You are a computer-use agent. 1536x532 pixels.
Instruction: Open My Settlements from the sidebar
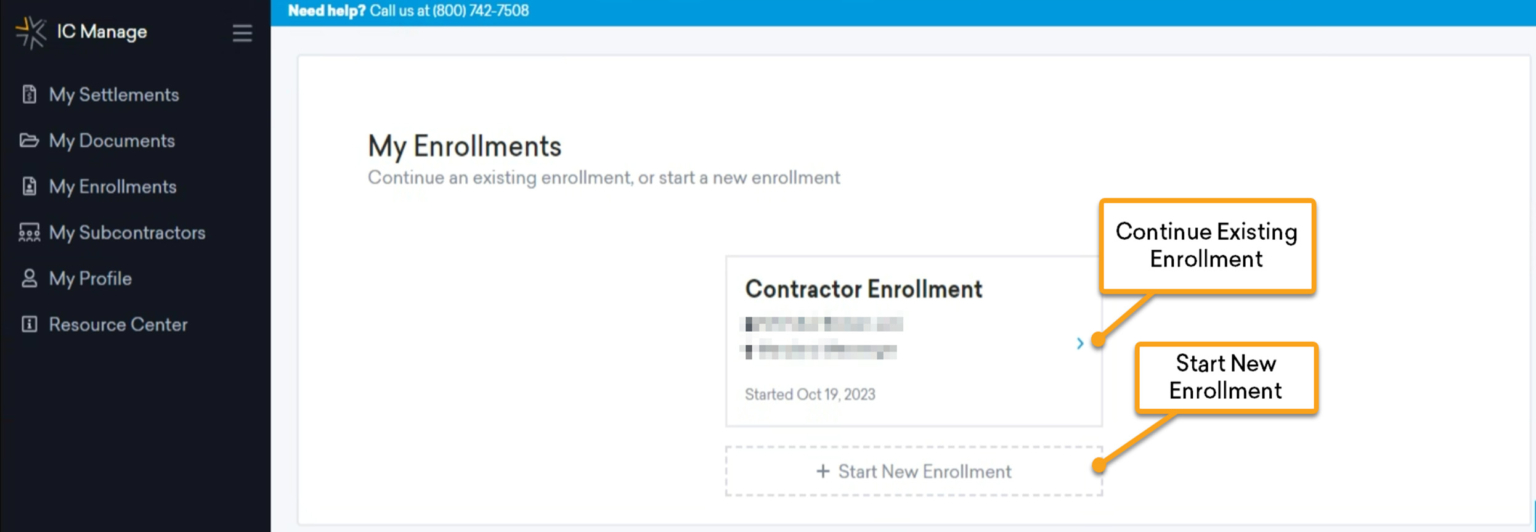(x=114, y=95)
